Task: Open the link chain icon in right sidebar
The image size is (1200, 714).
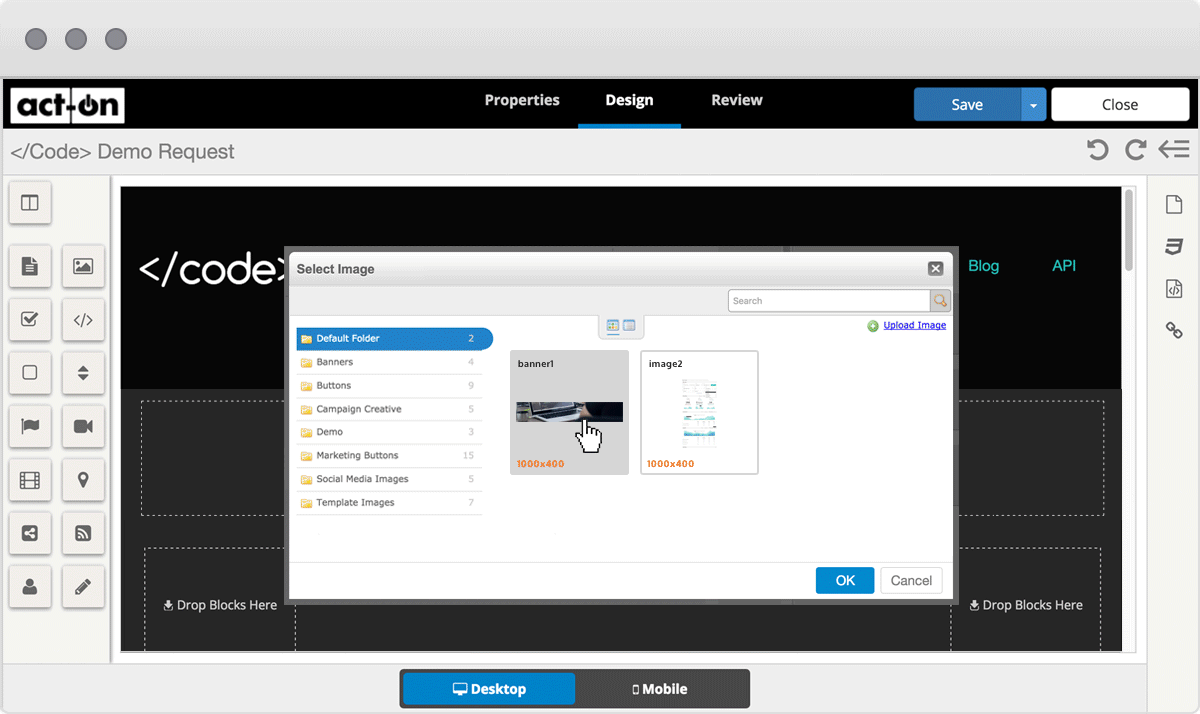Action: click(x=1174, y=330)
